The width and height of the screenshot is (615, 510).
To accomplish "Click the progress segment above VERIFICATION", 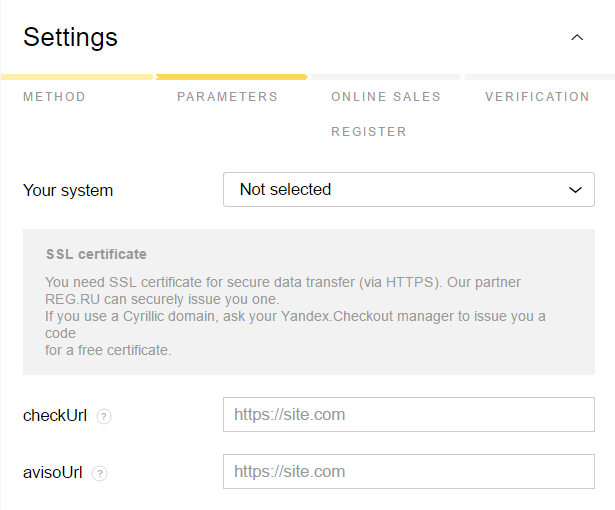I will tap(539, 77).
